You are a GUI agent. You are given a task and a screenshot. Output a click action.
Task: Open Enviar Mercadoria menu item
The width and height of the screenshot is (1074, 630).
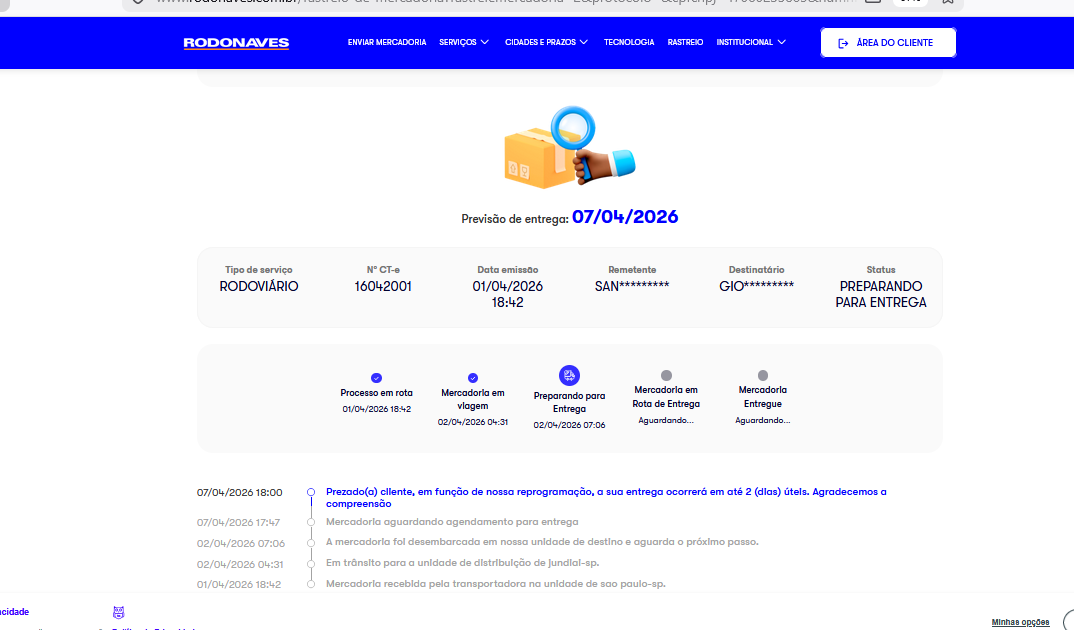click(387, 42)
